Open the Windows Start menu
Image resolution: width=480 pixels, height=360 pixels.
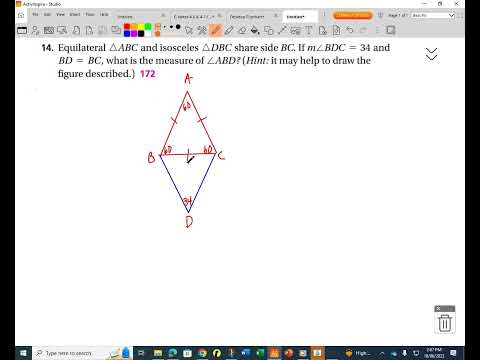tap(23, 353)
